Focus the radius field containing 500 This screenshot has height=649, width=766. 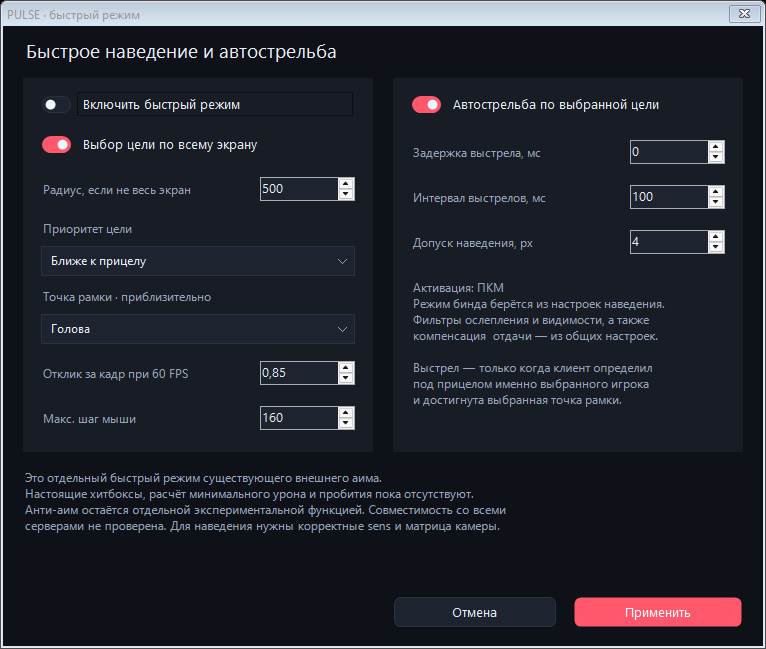(299, 189)
